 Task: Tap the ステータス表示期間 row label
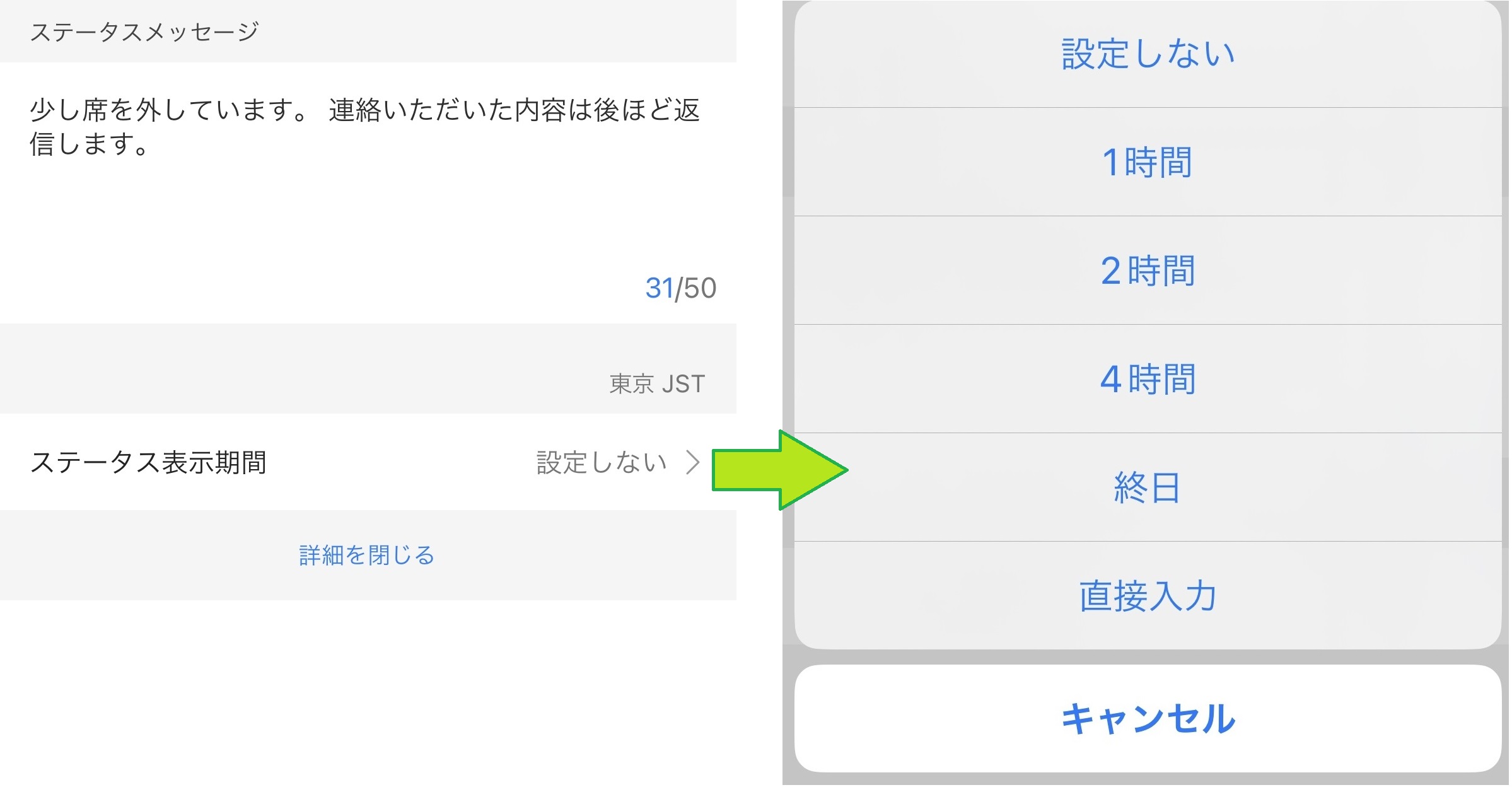point(148,462)
